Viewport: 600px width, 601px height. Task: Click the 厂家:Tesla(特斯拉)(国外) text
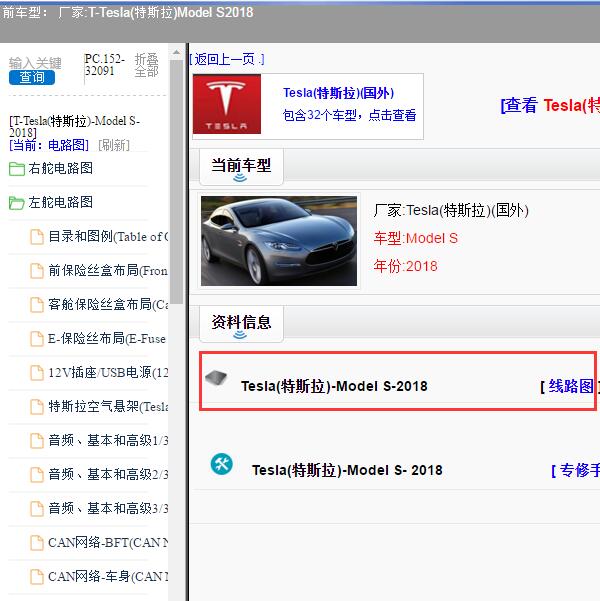click(451, 210)
